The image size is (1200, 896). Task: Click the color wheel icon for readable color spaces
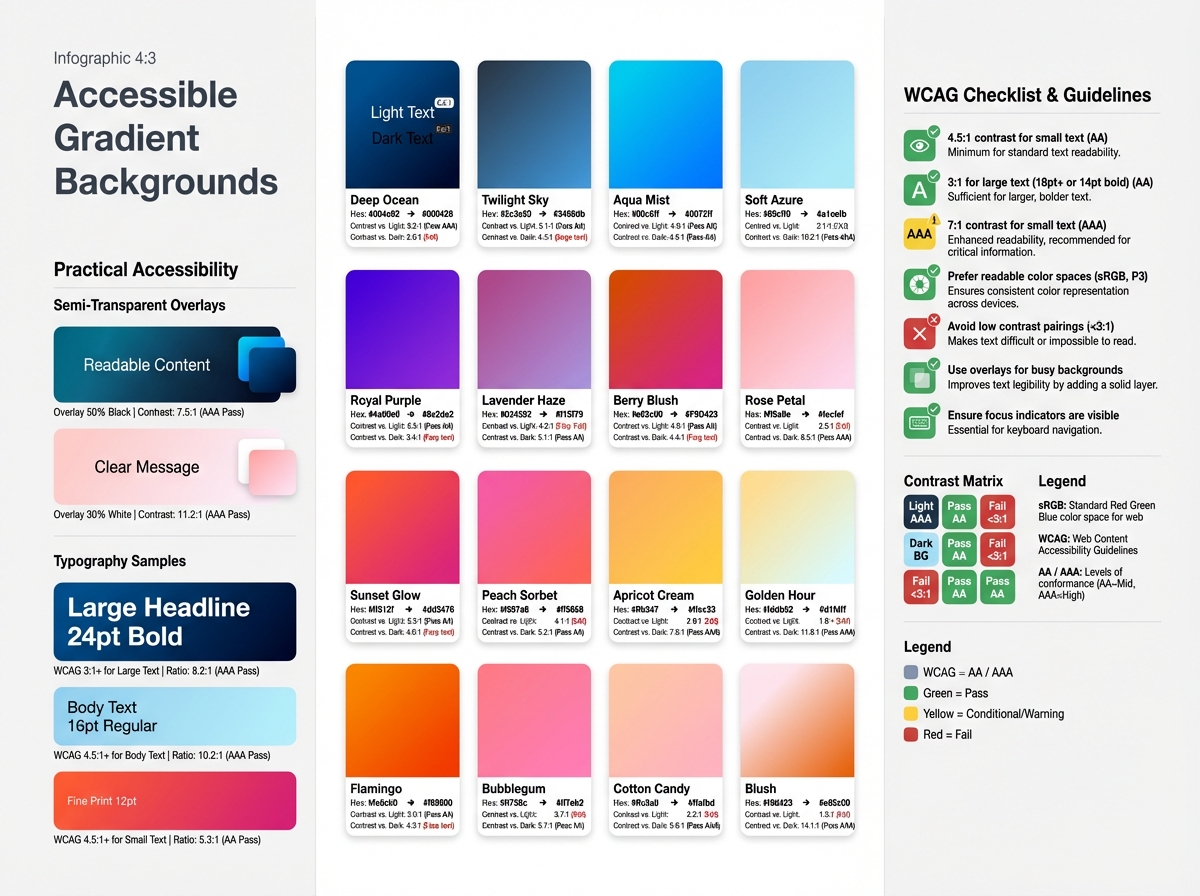click(x=919, y=284)
